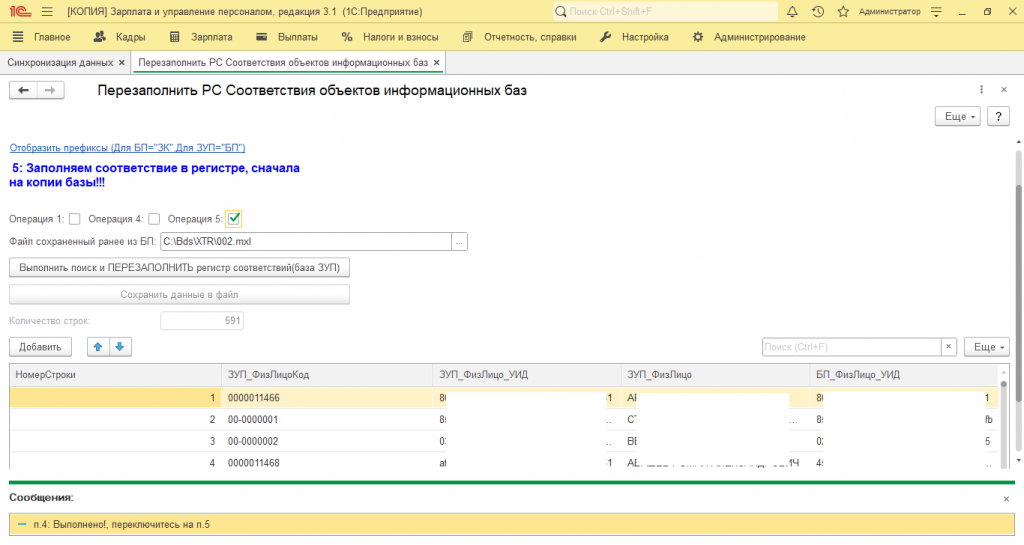The width and height of the screenshot is (1024, 545).
Task: Open the Главное section
Action: click(x=52, y=37)
